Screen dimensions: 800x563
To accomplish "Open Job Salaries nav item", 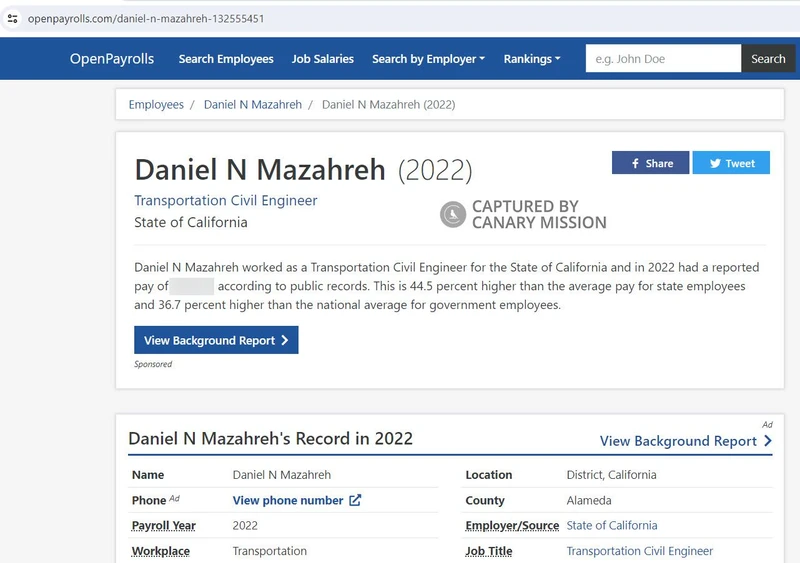I will tap(322, 59).
